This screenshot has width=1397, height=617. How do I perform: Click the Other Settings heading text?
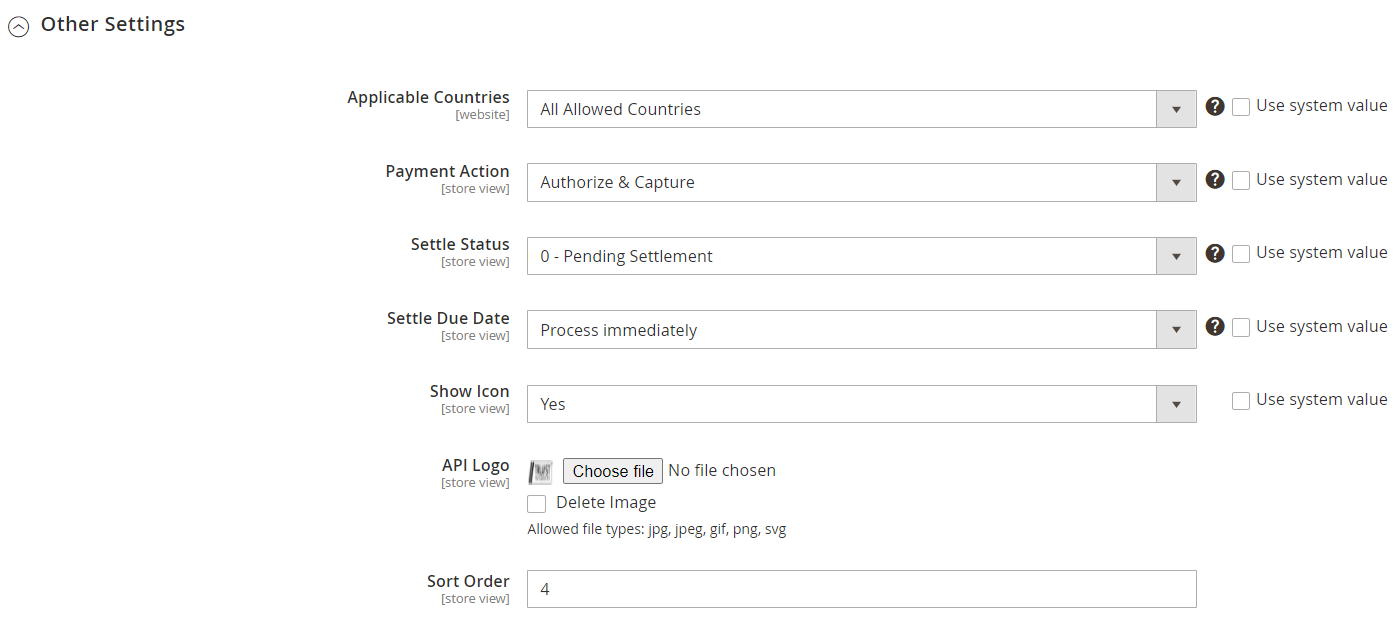pyautogui.click(x=112, y=25)
